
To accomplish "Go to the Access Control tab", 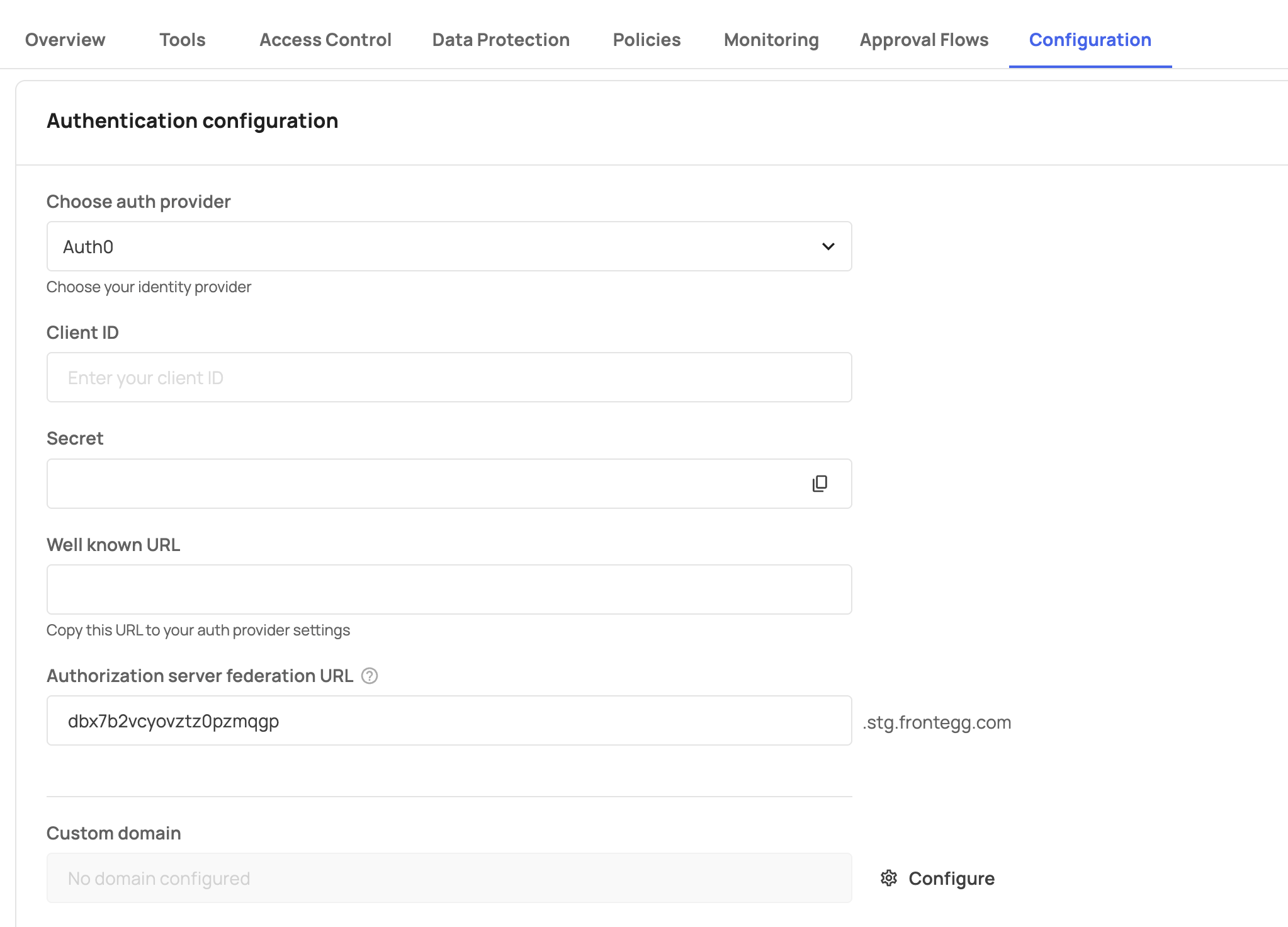I will click(x=325, y=40).
